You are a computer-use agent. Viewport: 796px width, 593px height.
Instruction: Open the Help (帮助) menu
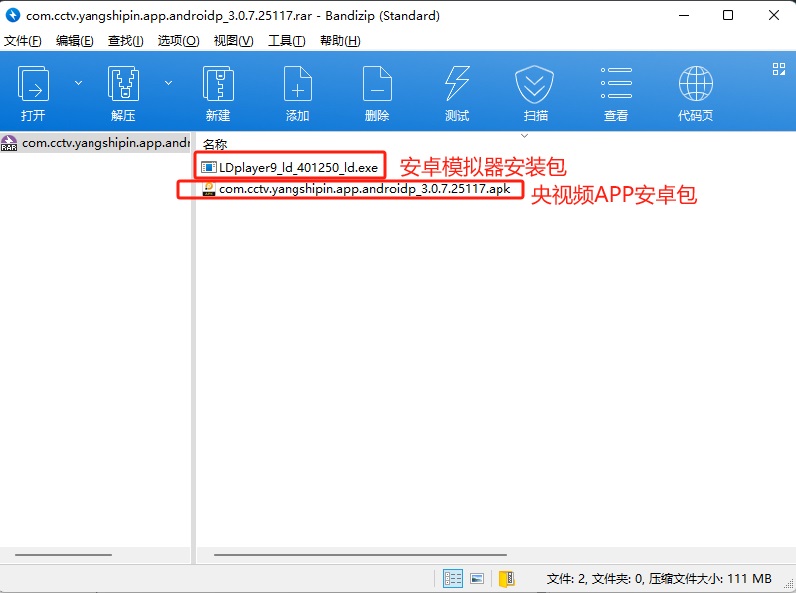coord(340,41)
